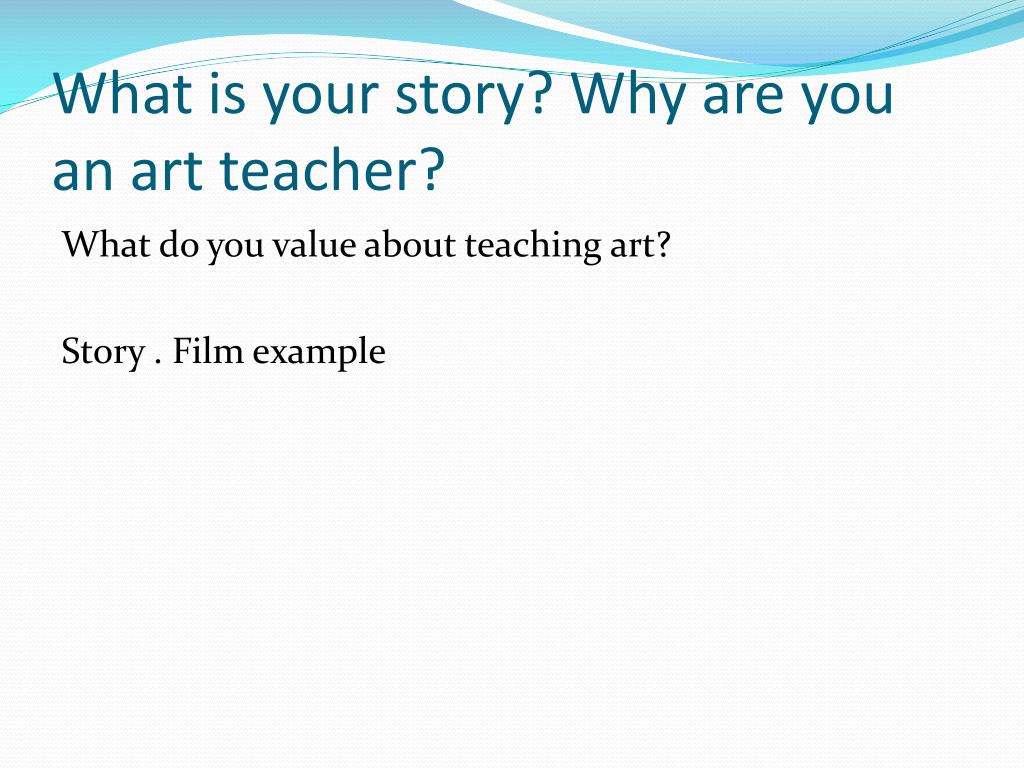The image size is (1024, 768).
Task: Select the word "value" in the body text
Action: click(x=314, y=245)
